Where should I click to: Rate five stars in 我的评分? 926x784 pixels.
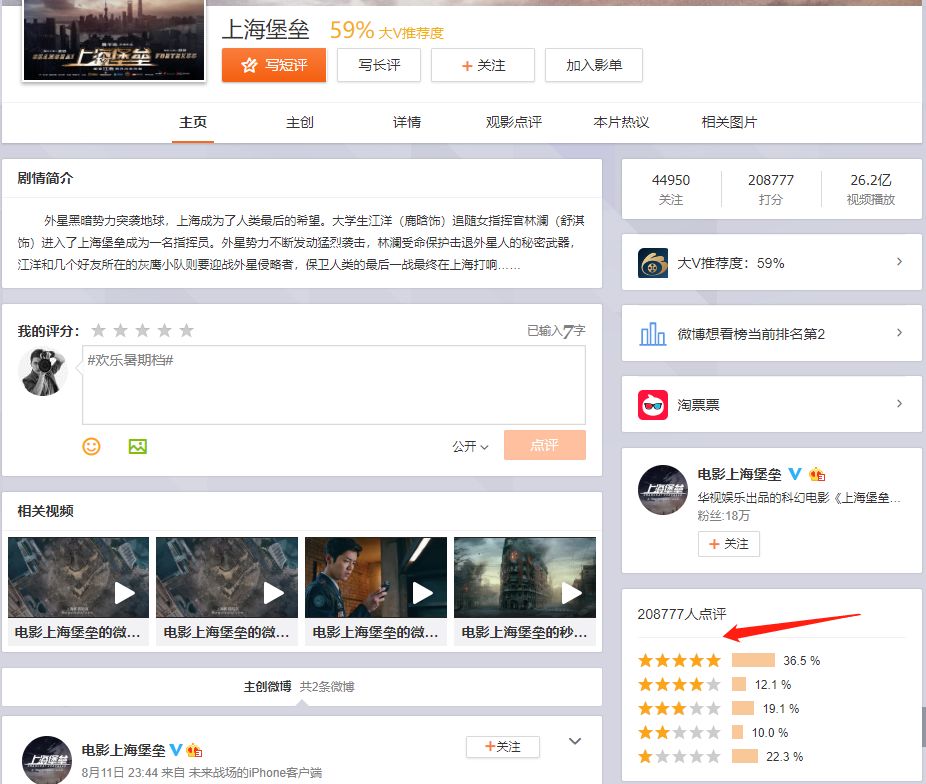[186, 330]
